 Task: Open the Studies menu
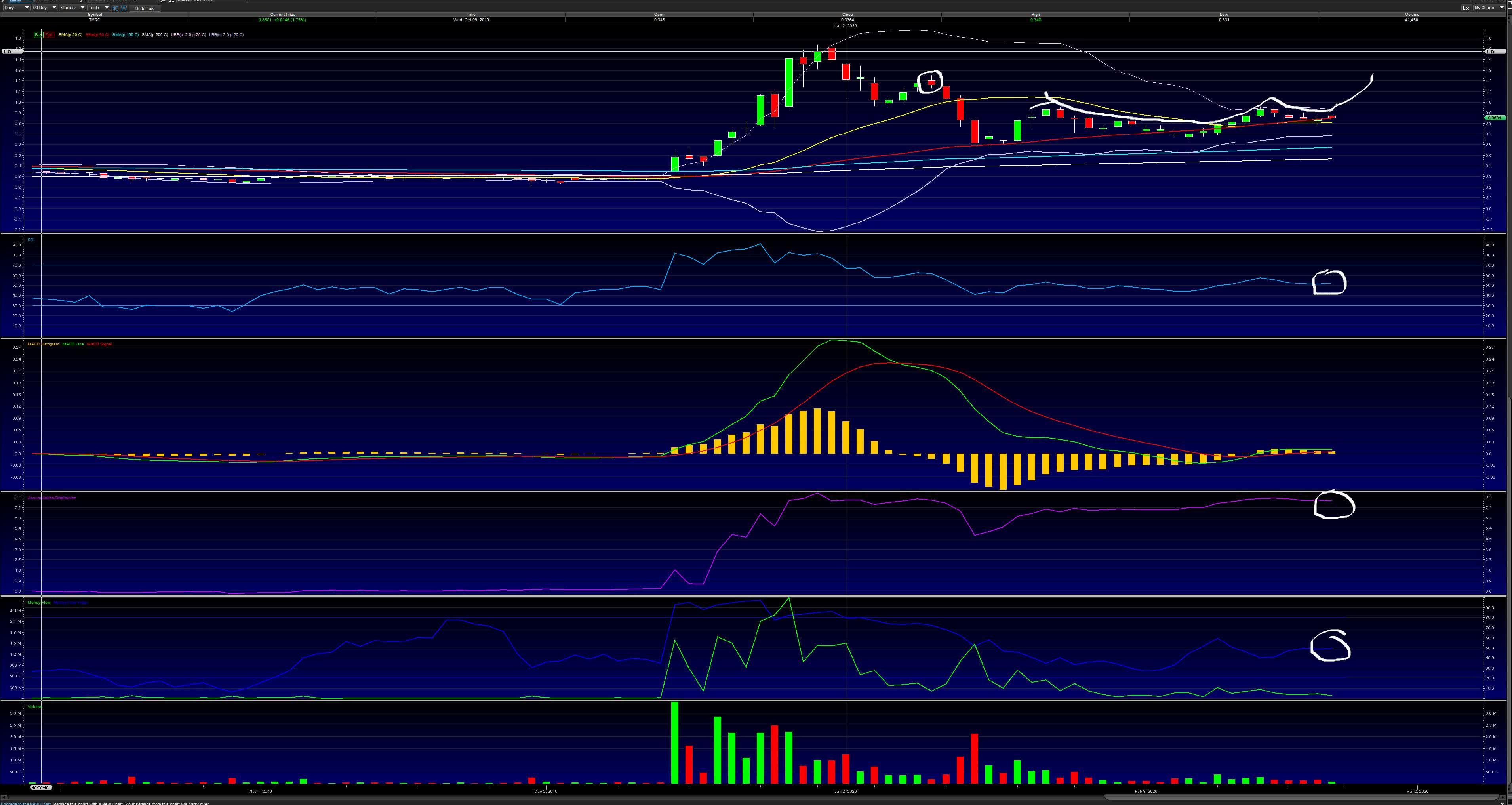[x=71, y=8]
